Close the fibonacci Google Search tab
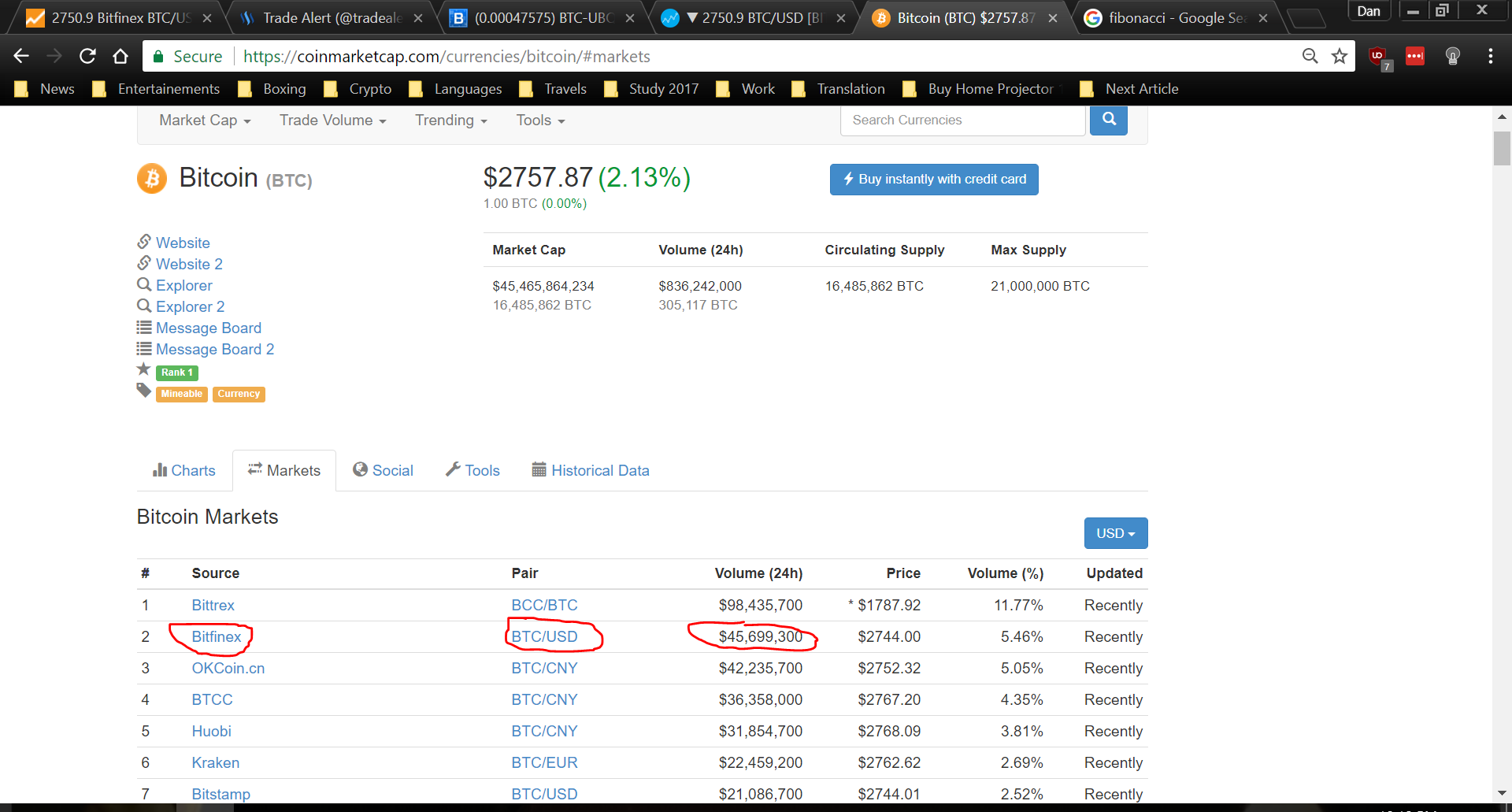The image size is (1512, 812). point(1263,18)
